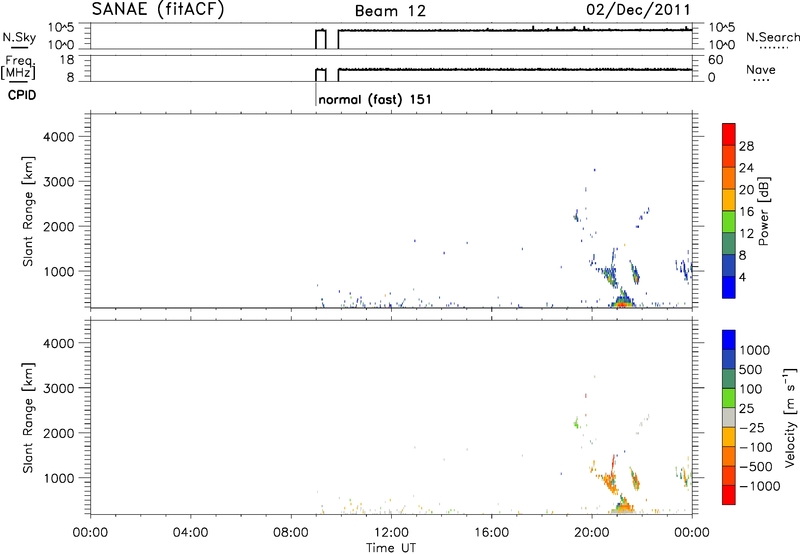800x554 pixels.
Task: Click the 18 tick on frequency axis
Action: coord(67,59)
